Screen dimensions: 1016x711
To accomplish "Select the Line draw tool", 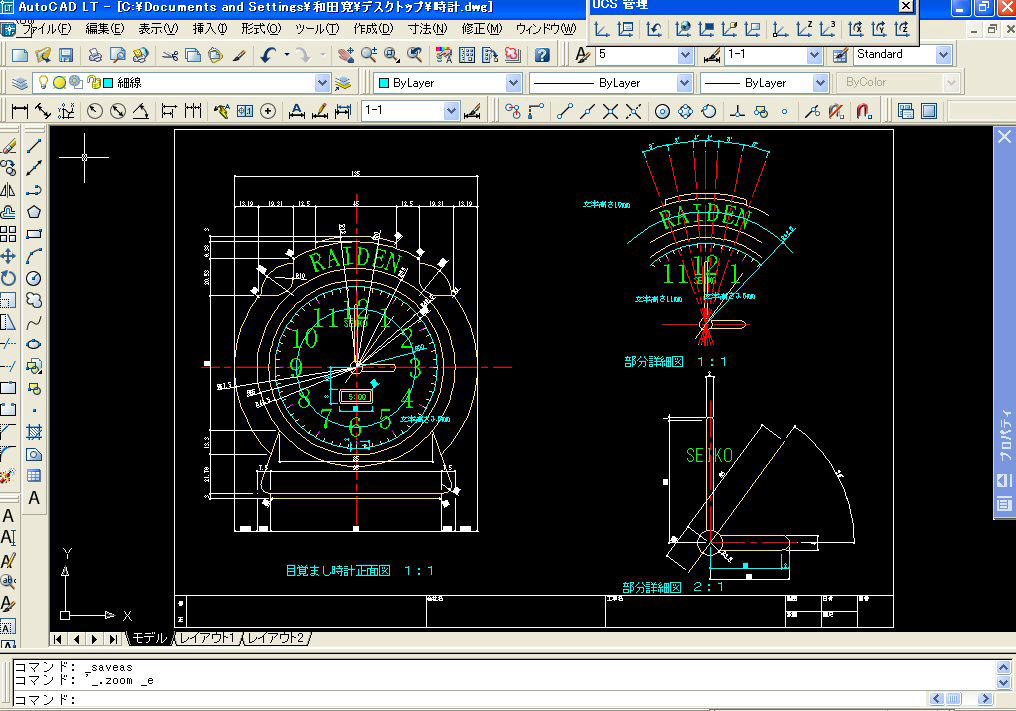I will point(34,146).
